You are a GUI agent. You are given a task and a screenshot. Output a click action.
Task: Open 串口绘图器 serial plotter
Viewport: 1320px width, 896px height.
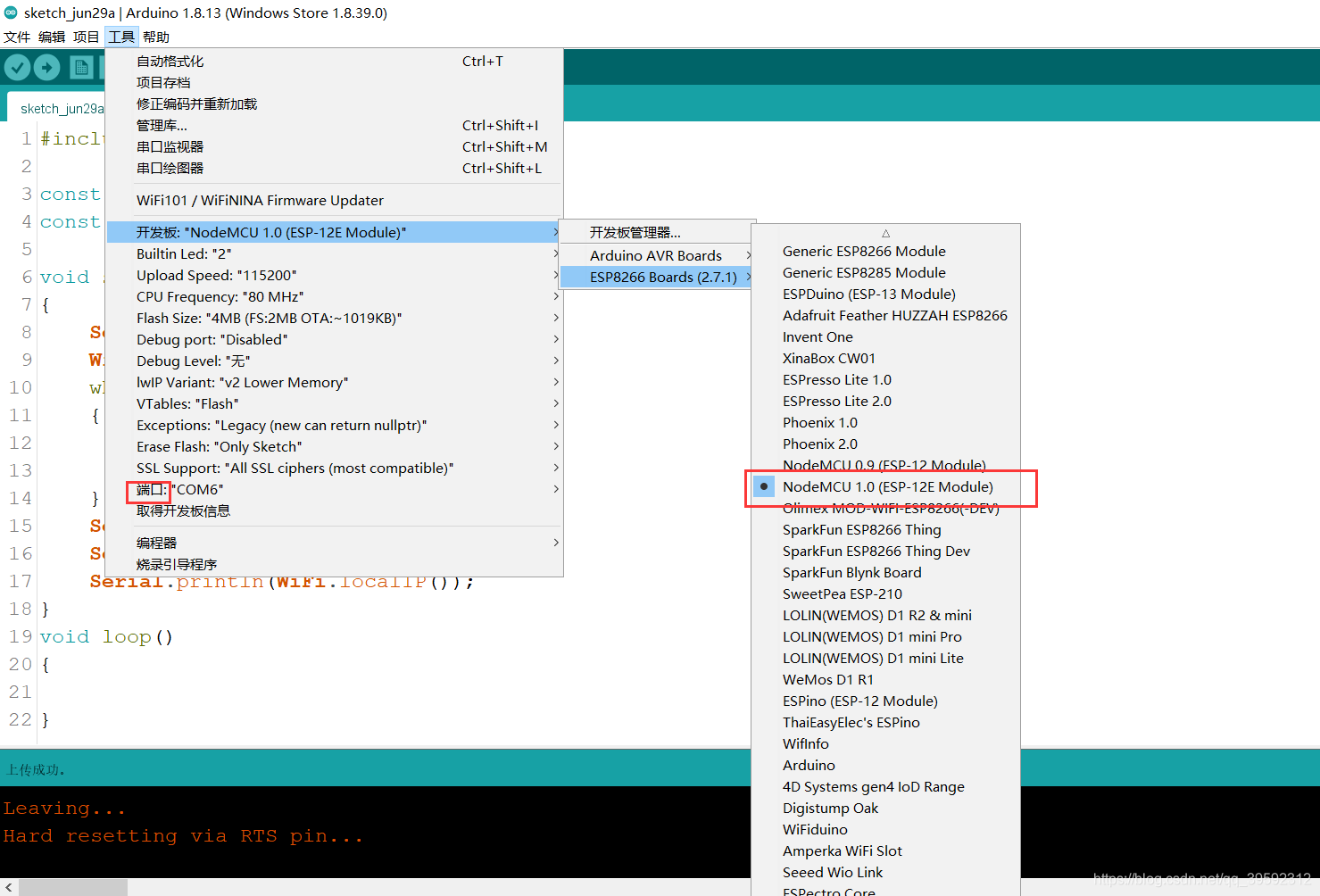(334, 168)
